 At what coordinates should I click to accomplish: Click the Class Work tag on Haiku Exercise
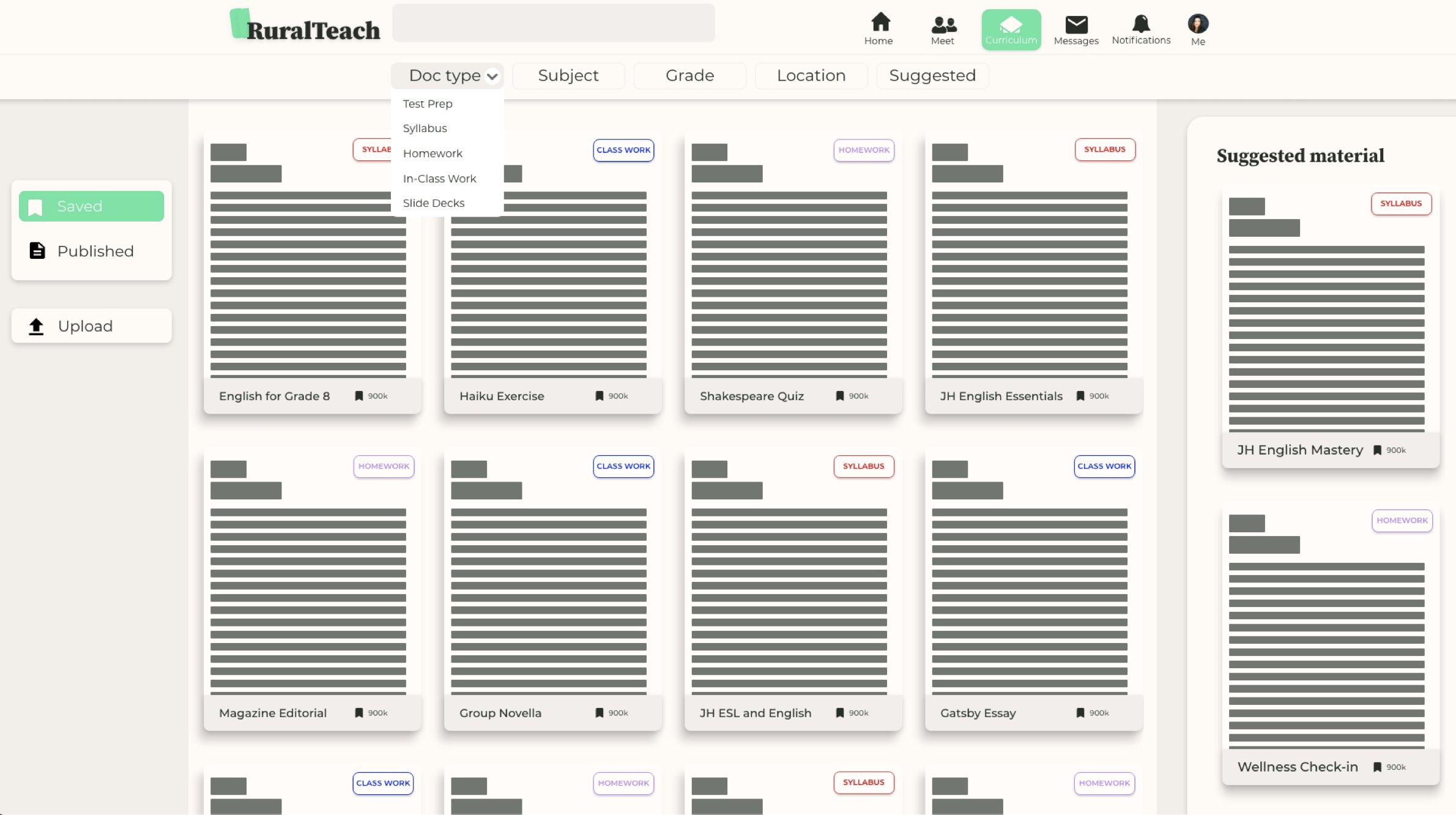pyautogui.click(x=623, y=151)
